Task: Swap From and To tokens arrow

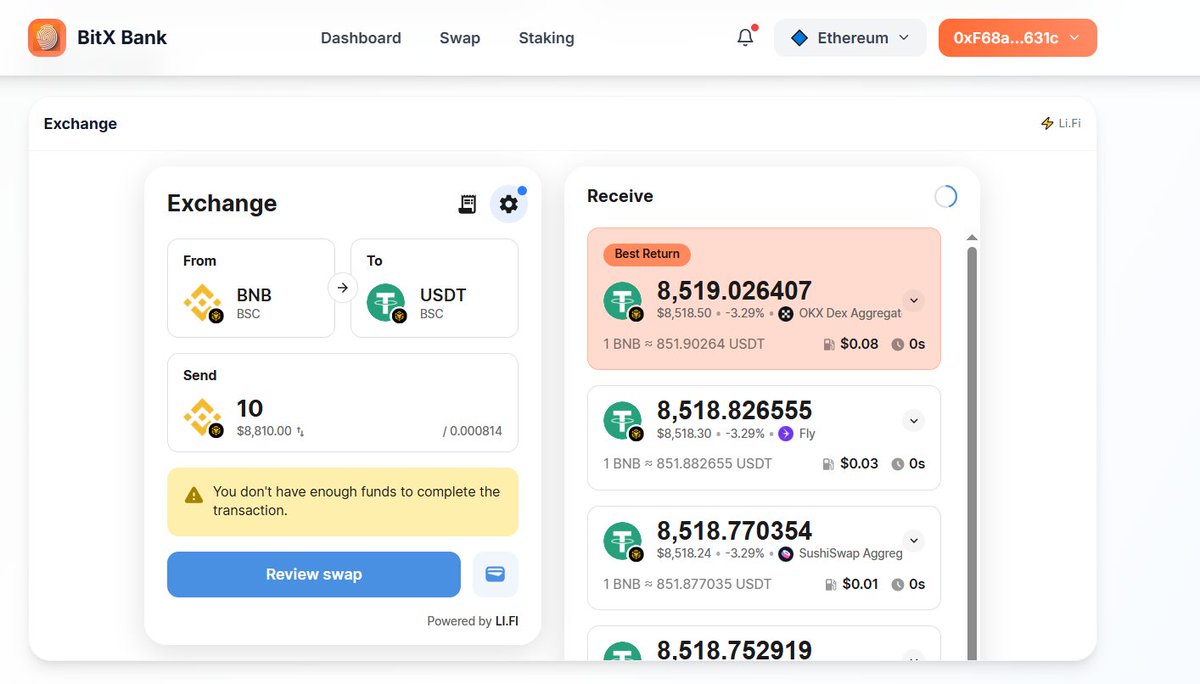Action: (x=342, y=288)
